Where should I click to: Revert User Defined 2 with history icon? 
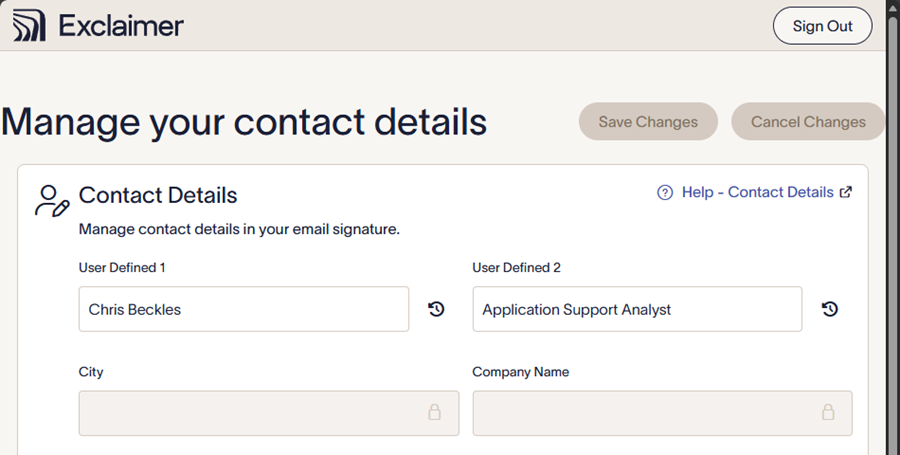[x=830, y=310]
